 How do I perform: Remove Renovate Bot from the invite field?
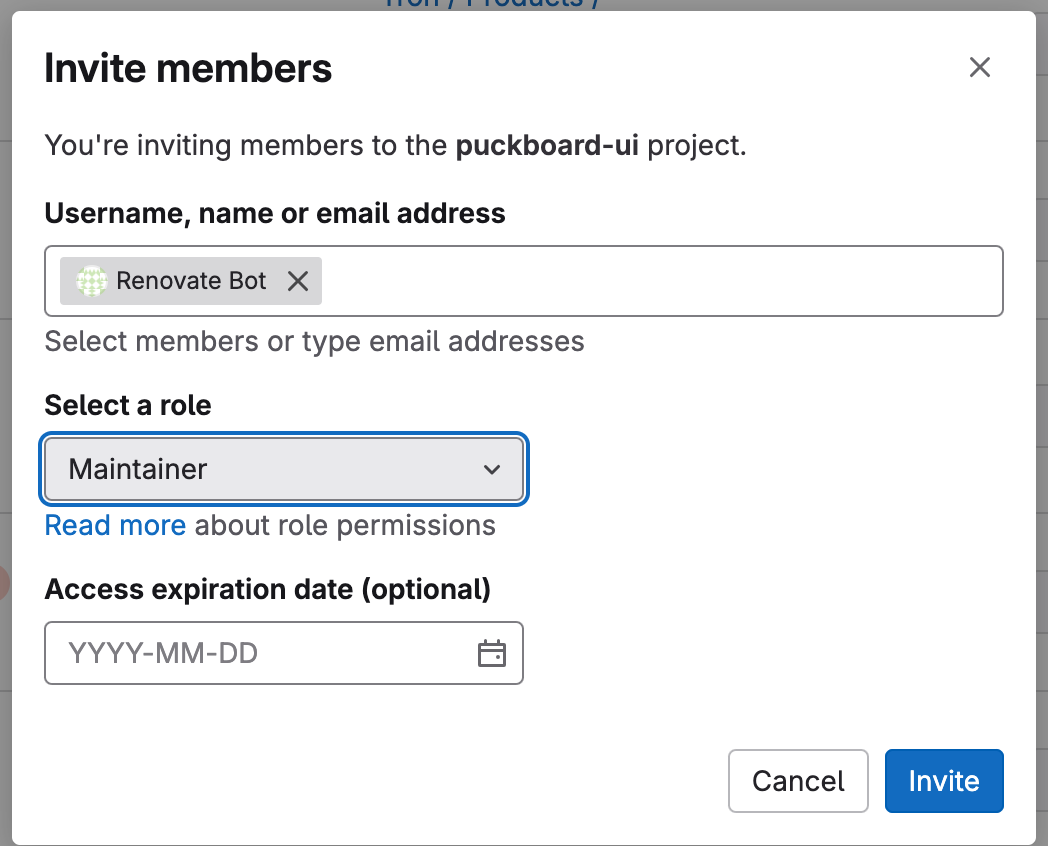point(298,281)
